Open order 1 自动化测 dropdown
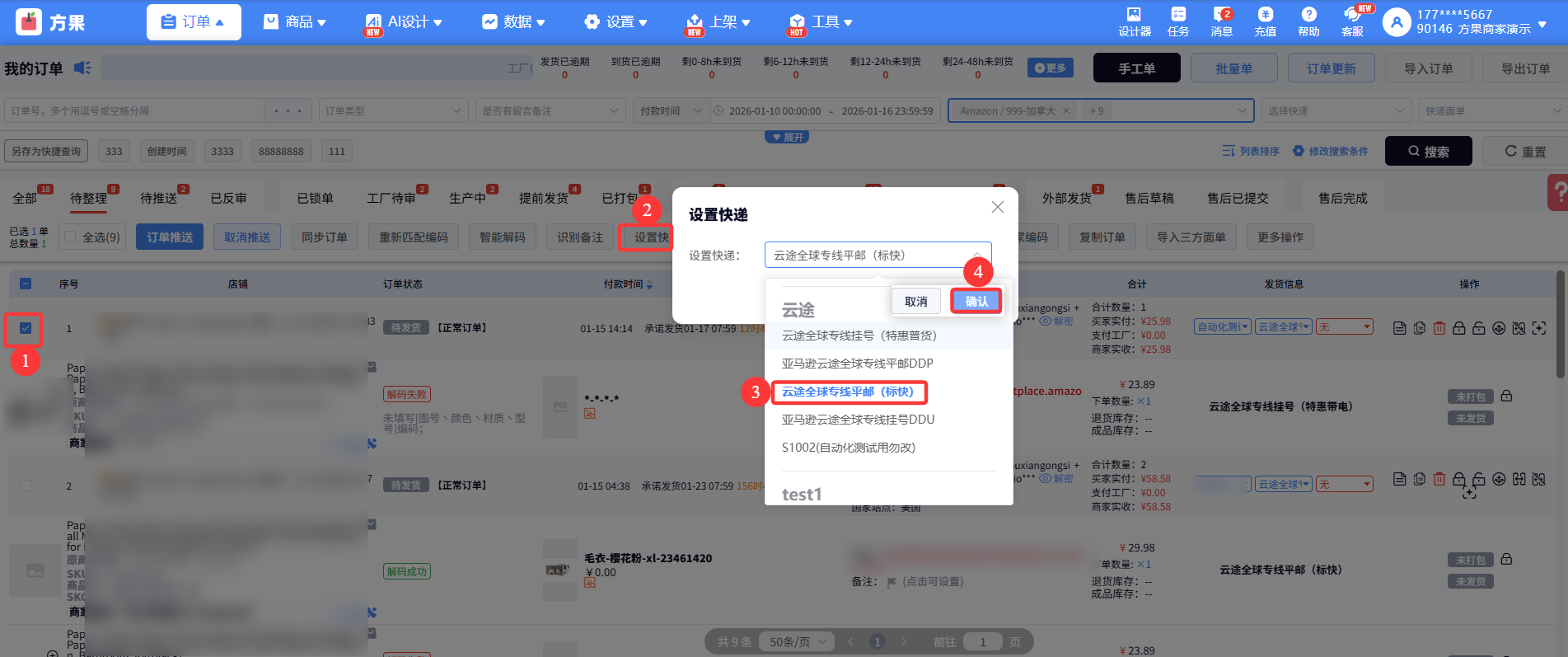This screenshot has height=657, width=1568. pos(1223,327)
